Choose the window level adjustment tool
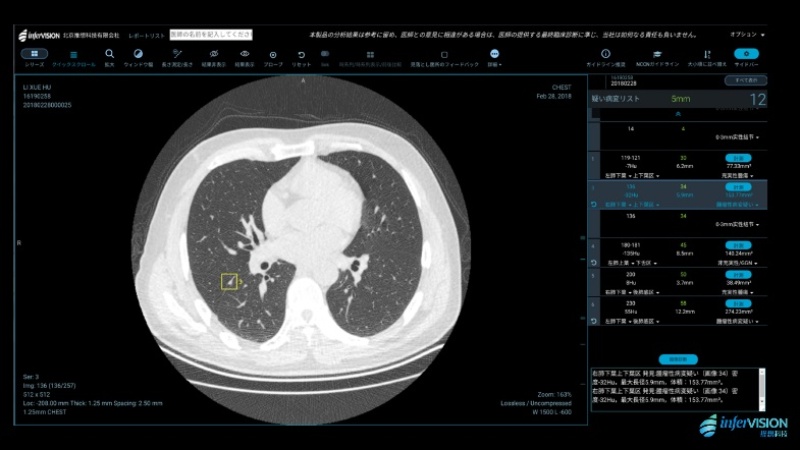The width and height of the screenshot is (800, 450). point(139,55)
